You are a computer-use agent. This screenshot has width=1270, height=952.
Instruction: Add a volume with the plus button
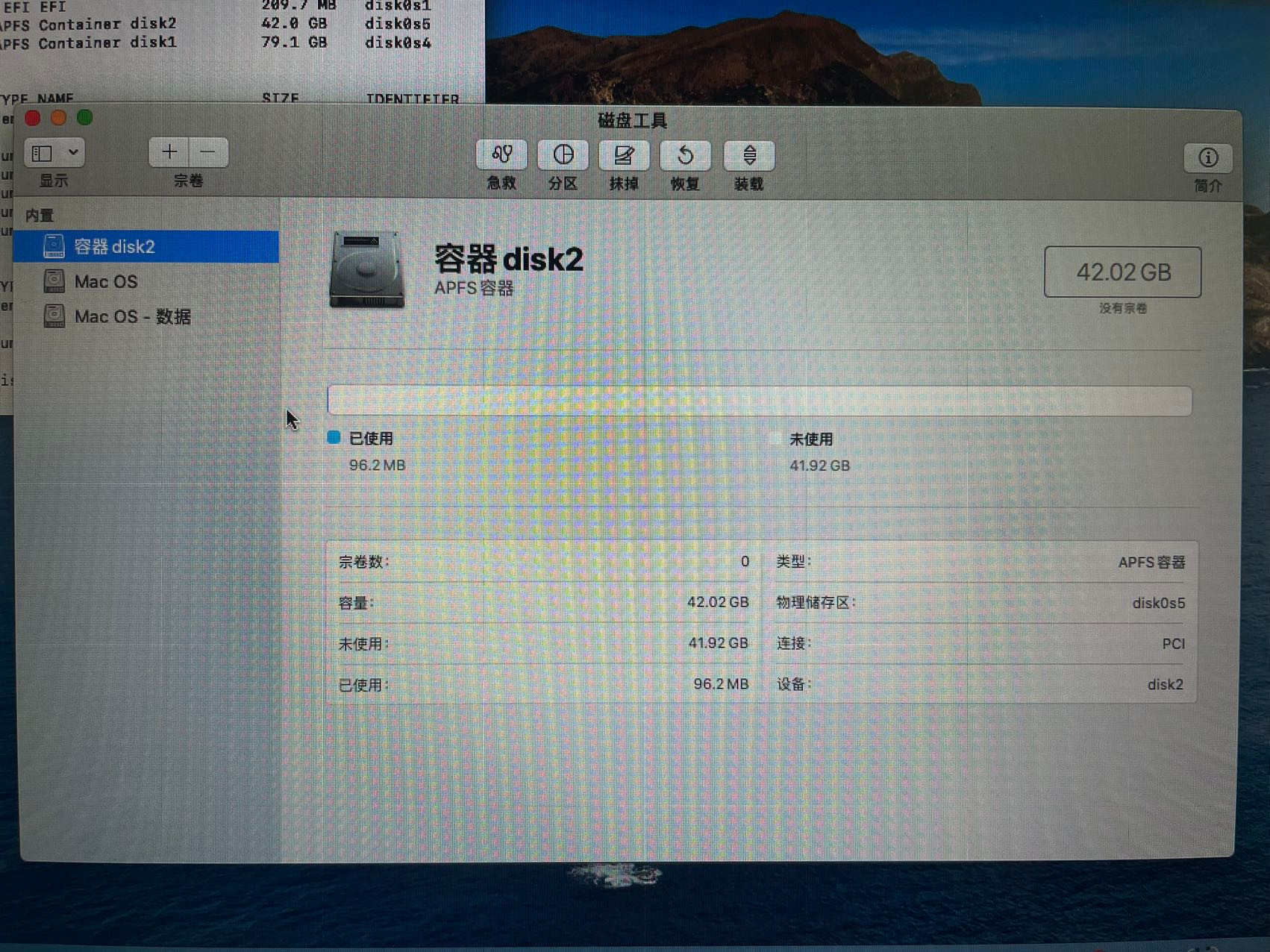pos(169,152)
